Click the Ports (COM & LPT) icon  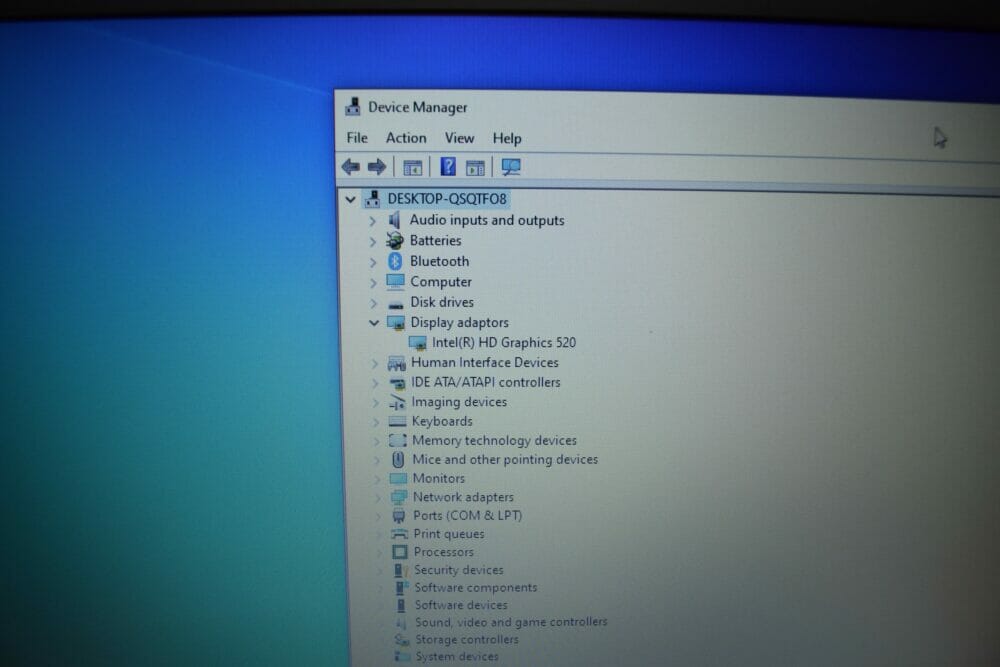399,516
